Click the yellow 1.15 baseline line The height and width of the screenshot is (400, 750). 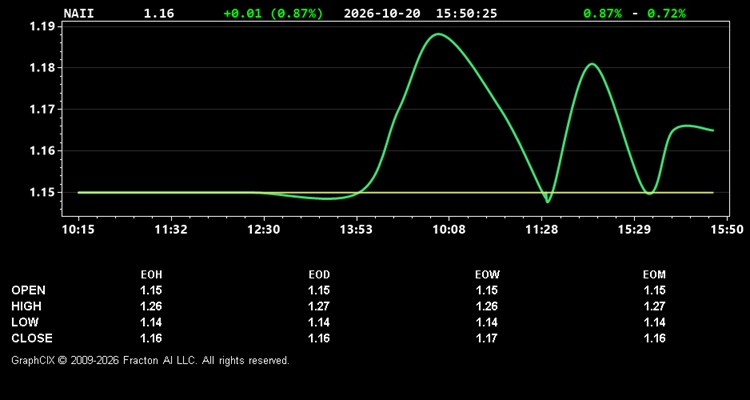tap(396, 193)
